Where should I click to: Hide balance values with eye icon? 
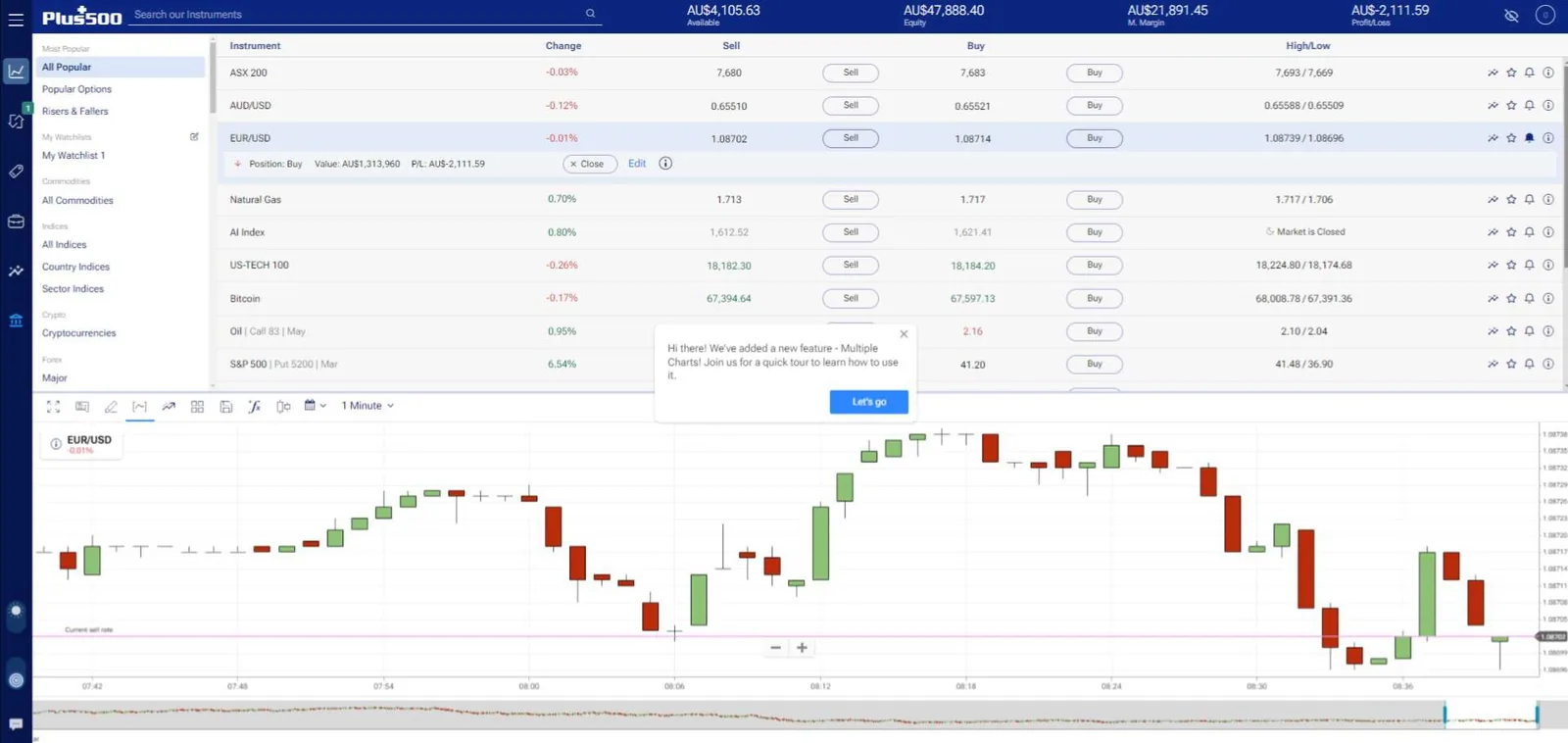(x=1511, y=16)
